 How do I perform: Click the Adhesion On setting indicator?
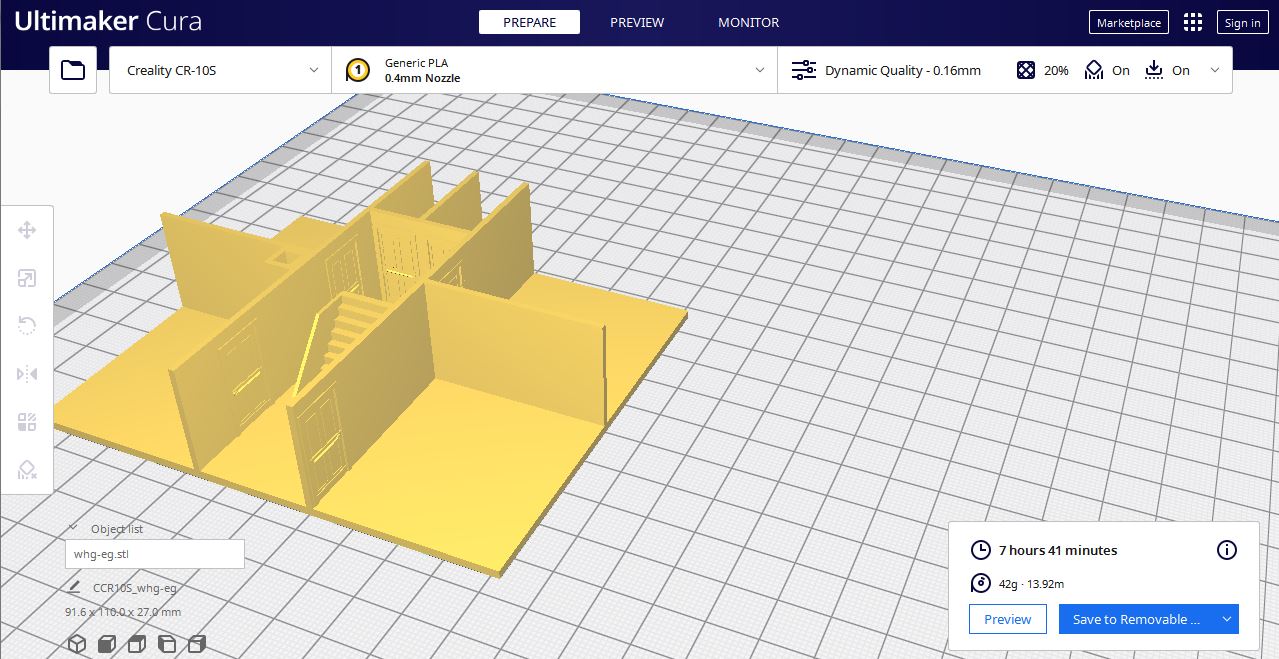pyautogui.click(x=1167, y=70)
